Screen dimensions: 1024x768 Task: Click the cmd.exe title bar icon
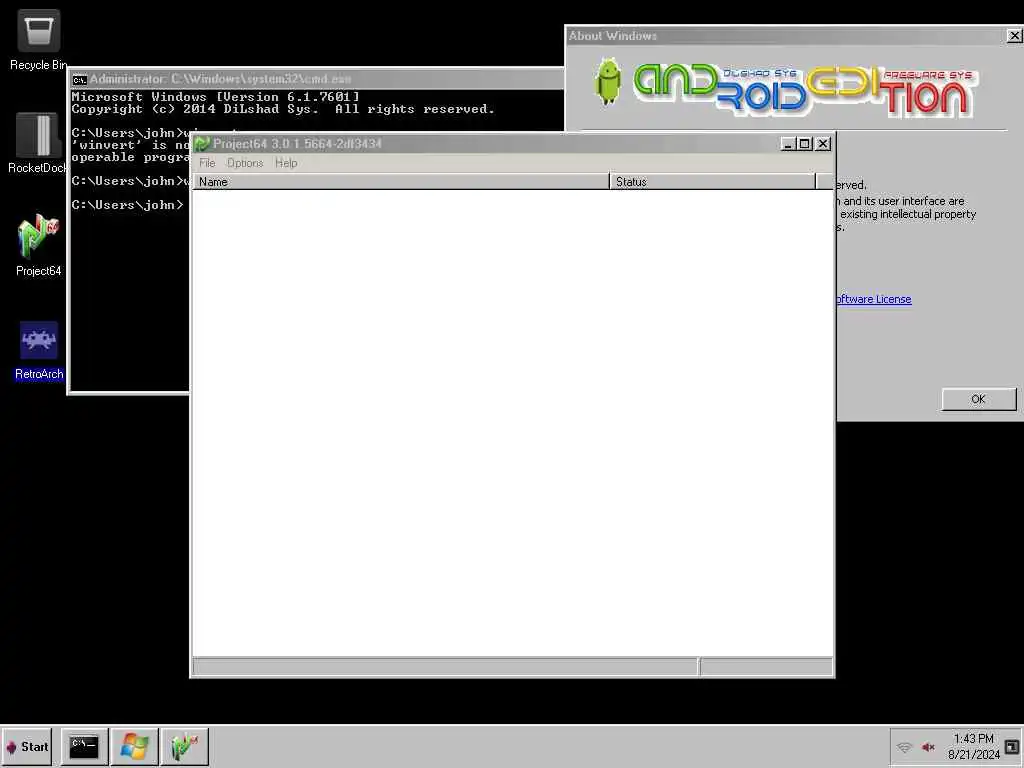point(80,80)
